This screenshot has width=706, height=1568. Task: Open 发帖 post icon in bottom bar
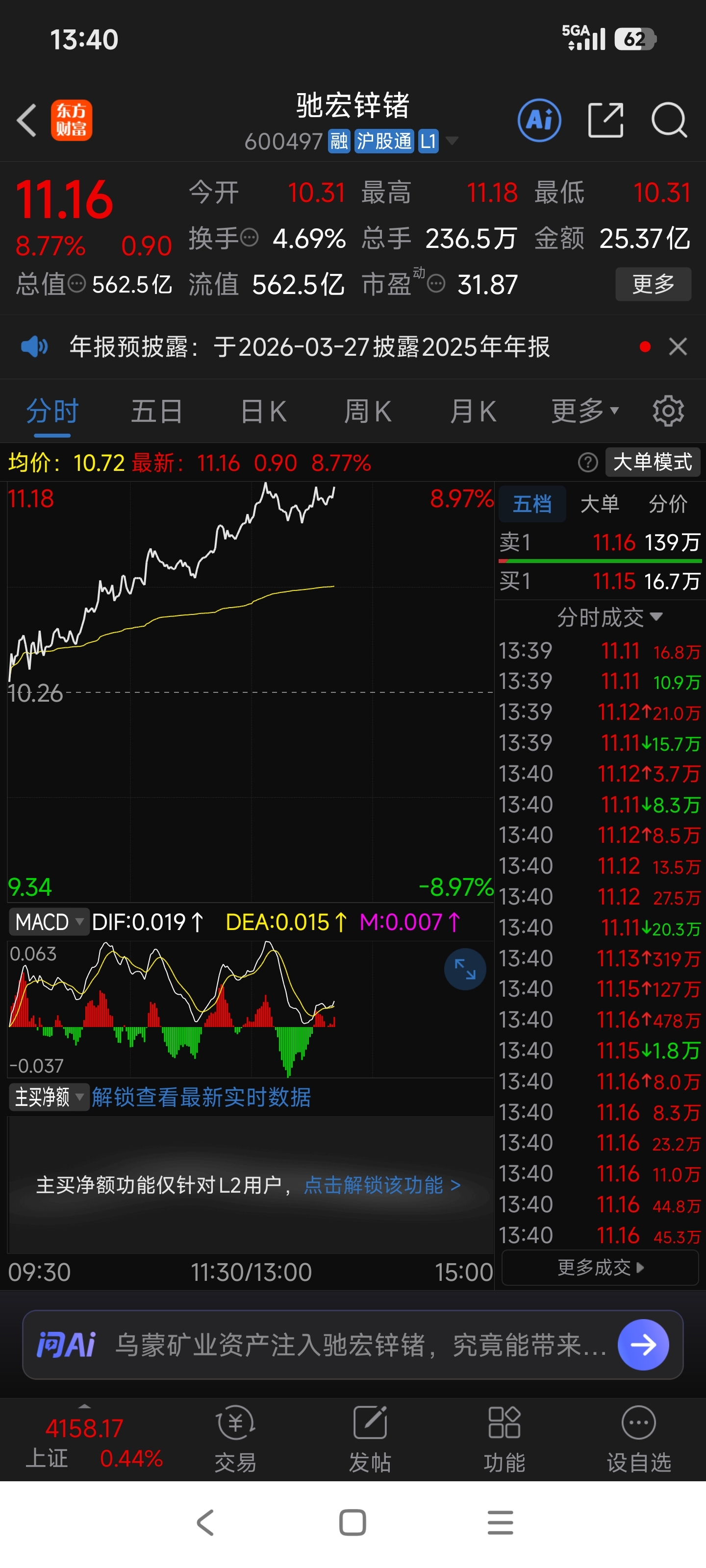coord(370,1440)
